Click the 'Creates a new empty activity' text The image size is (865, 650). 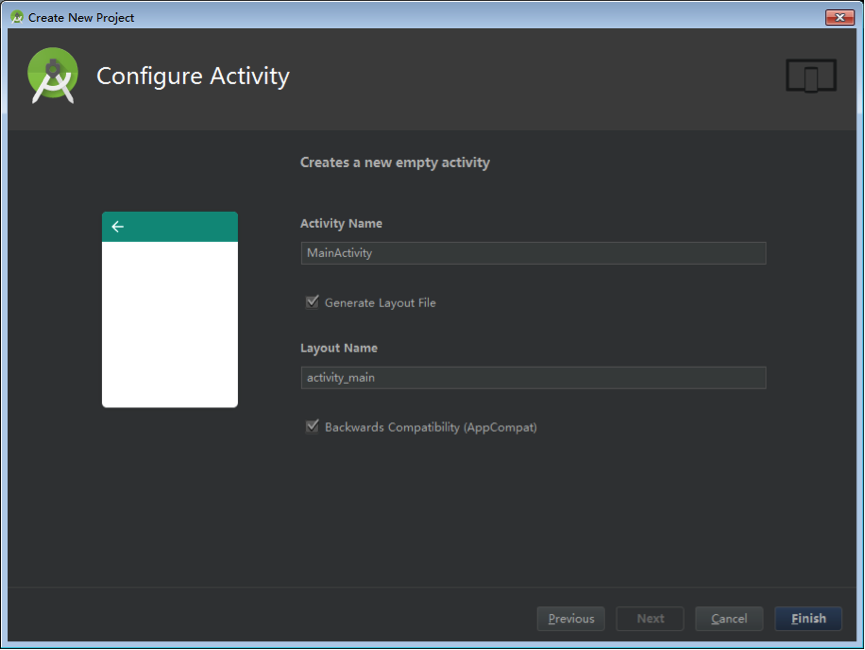pos(395,163)
